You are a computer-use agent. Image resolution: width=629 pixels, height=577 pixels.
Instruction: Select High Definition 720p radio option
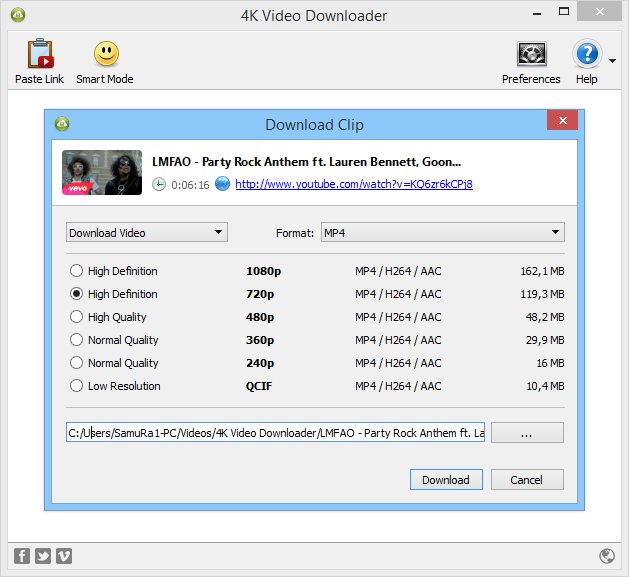[x=76, y=294]
